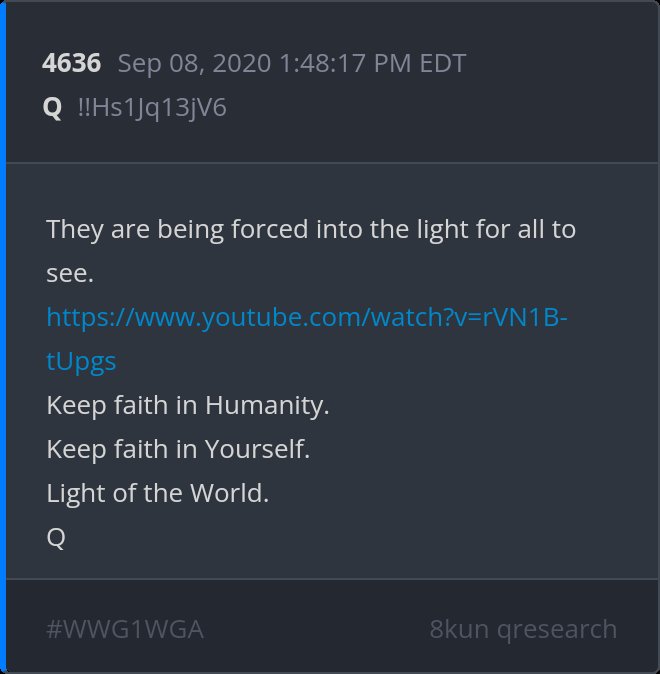The image size is (660, 674).
Task: Click the line 'Keep faith in Yourself.'
Action: pyautogui.click(x=178, y=450)
